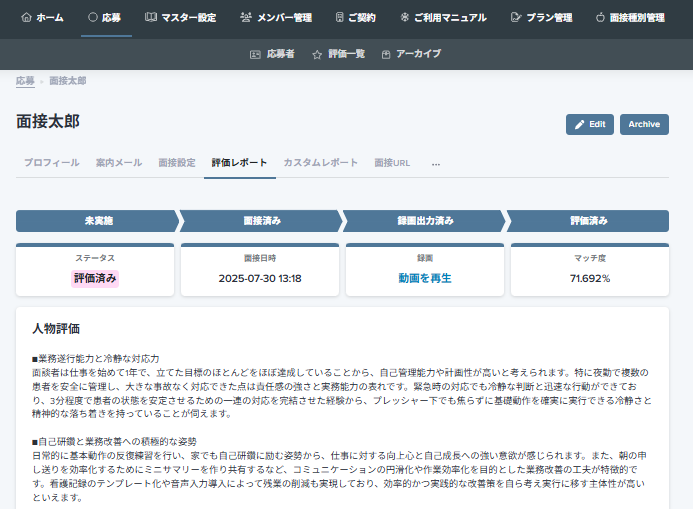Click the 面接太郎 breadcrumb item
Viewport: 693px width, 509px height.
pos(68,81)
